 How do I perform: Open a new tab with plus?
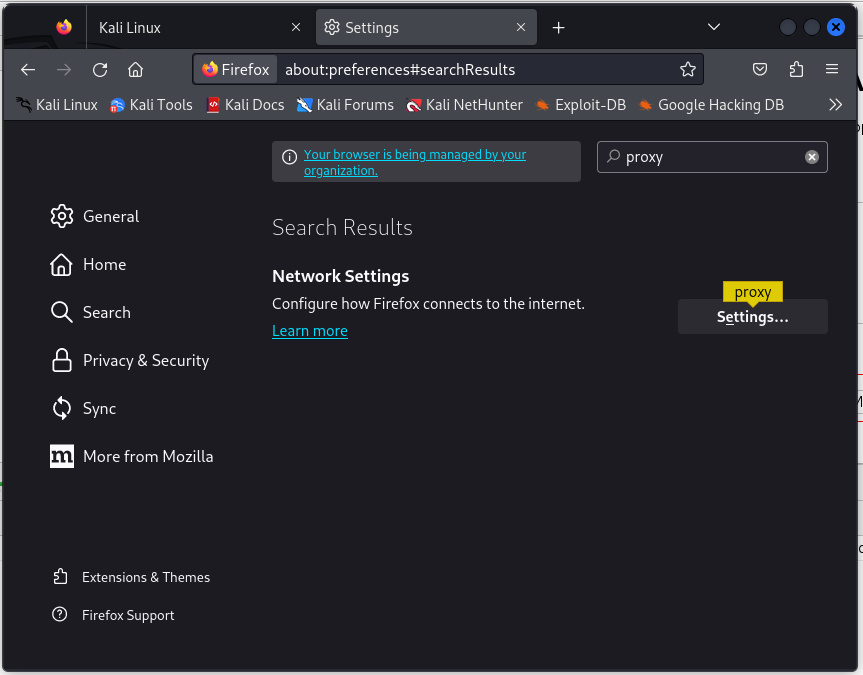(558, 28)
